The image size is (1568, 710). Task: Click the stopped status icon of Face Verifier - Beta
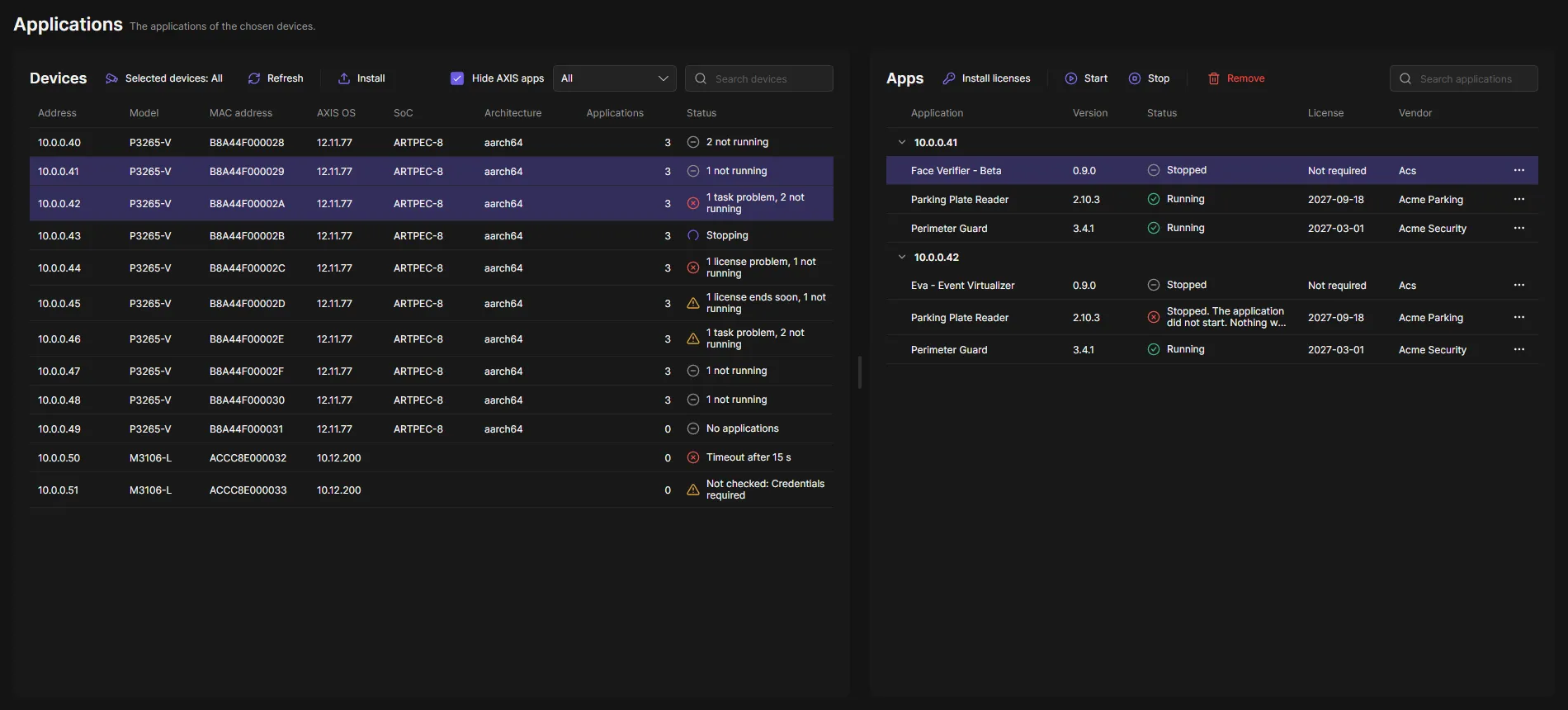tap(1154, 170)
